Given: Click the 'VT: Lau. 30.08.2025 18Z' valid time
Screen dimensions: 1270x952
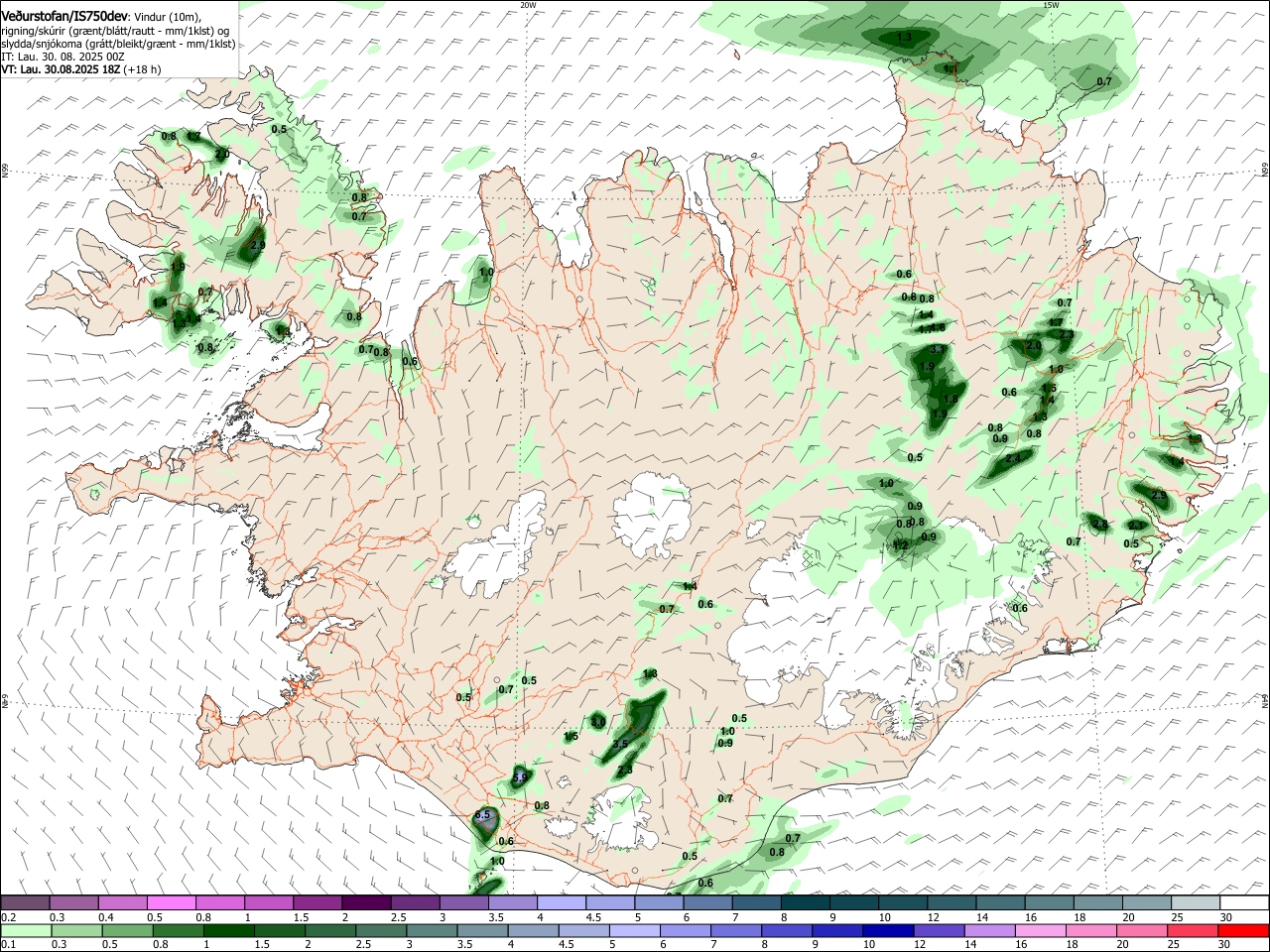Looking at the screenshot, I should [61, 69].
